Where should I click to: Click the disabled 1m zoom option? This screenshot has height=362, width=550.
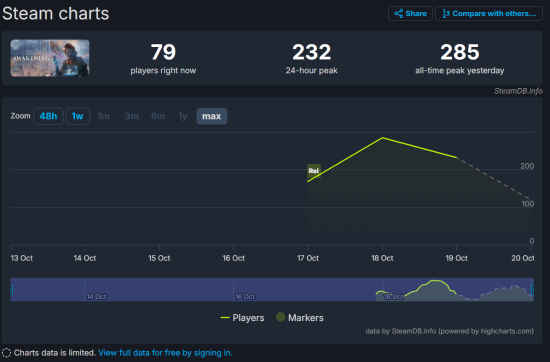tap(103, 116)
